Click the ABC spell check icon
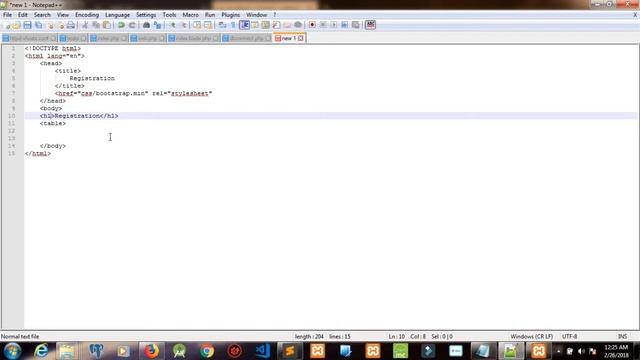The height and width of the screenshot is (360, 640). [x=370, y=25]
